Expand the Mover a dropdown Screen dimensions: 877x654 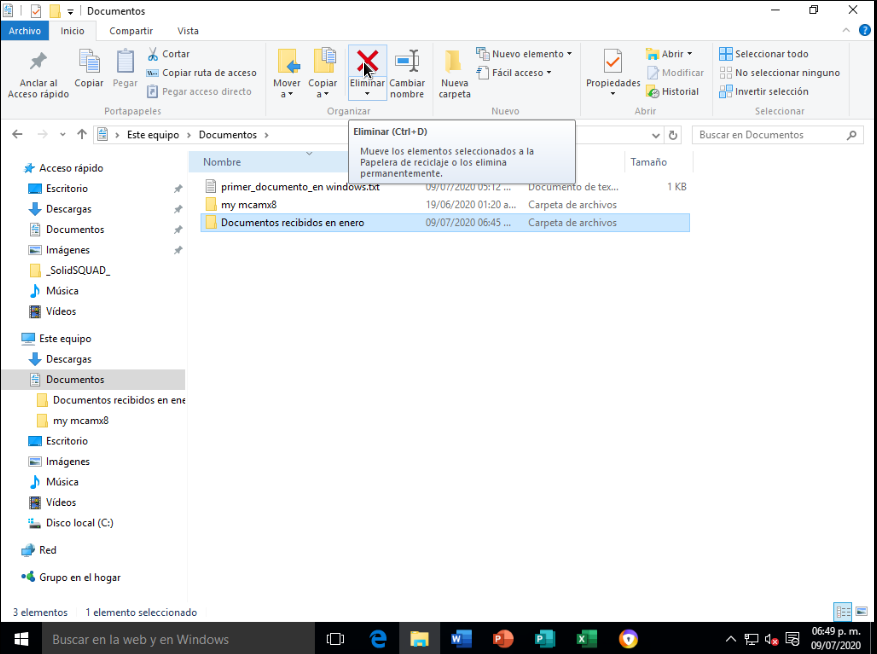coord(287,94)
